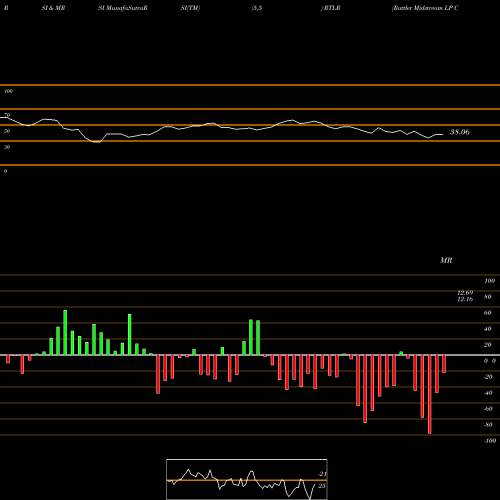
Task: Click the 'Rattler Midstream LP C' title text
Action: tap(425, 8)
